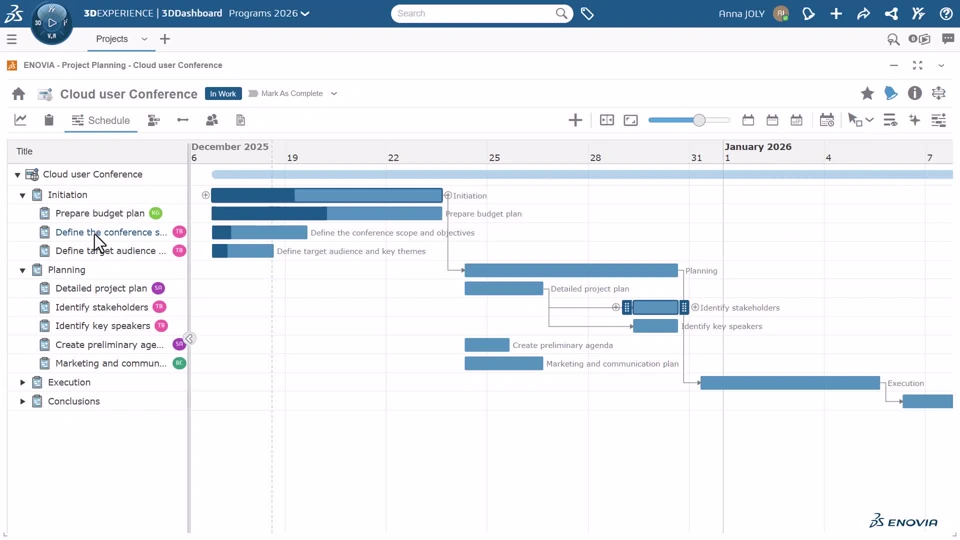Image resolution: width=960 pixels, height=540 pixels.
Task: Click the fit to screen icon
Action: [631, 120]
